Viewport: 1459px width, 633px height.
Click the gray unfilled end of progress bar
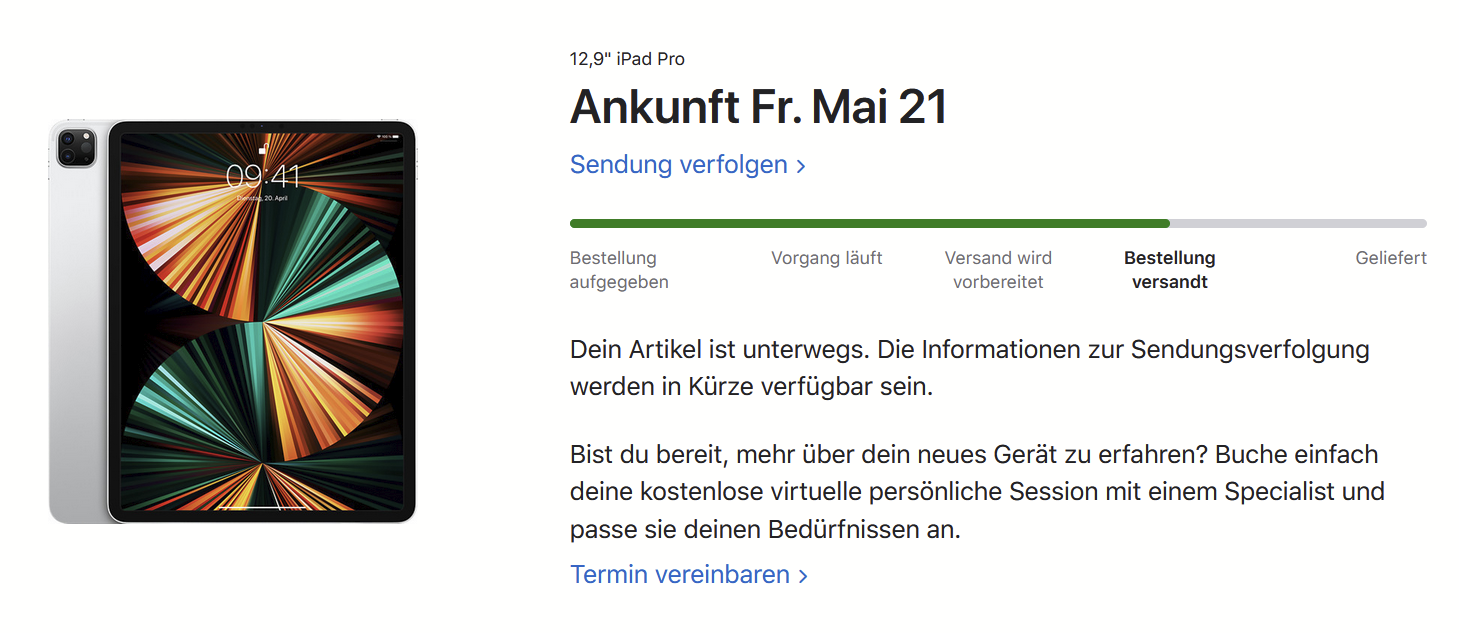tap(1298, 224)
